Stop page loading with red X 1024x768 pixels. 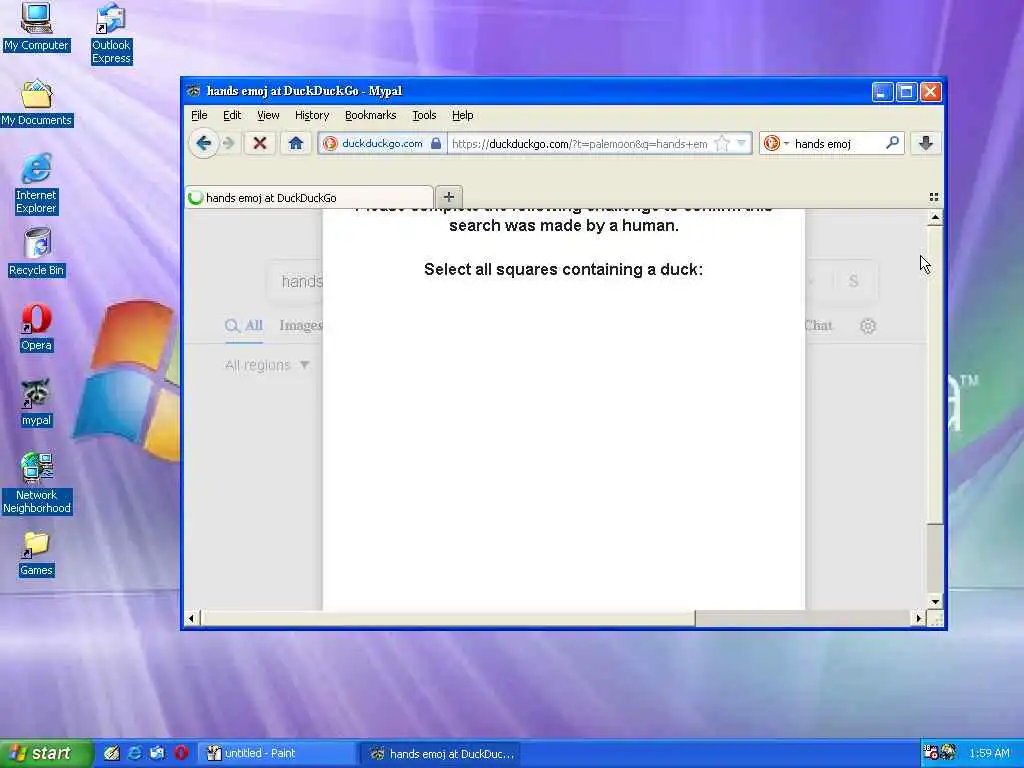[259, 143]
